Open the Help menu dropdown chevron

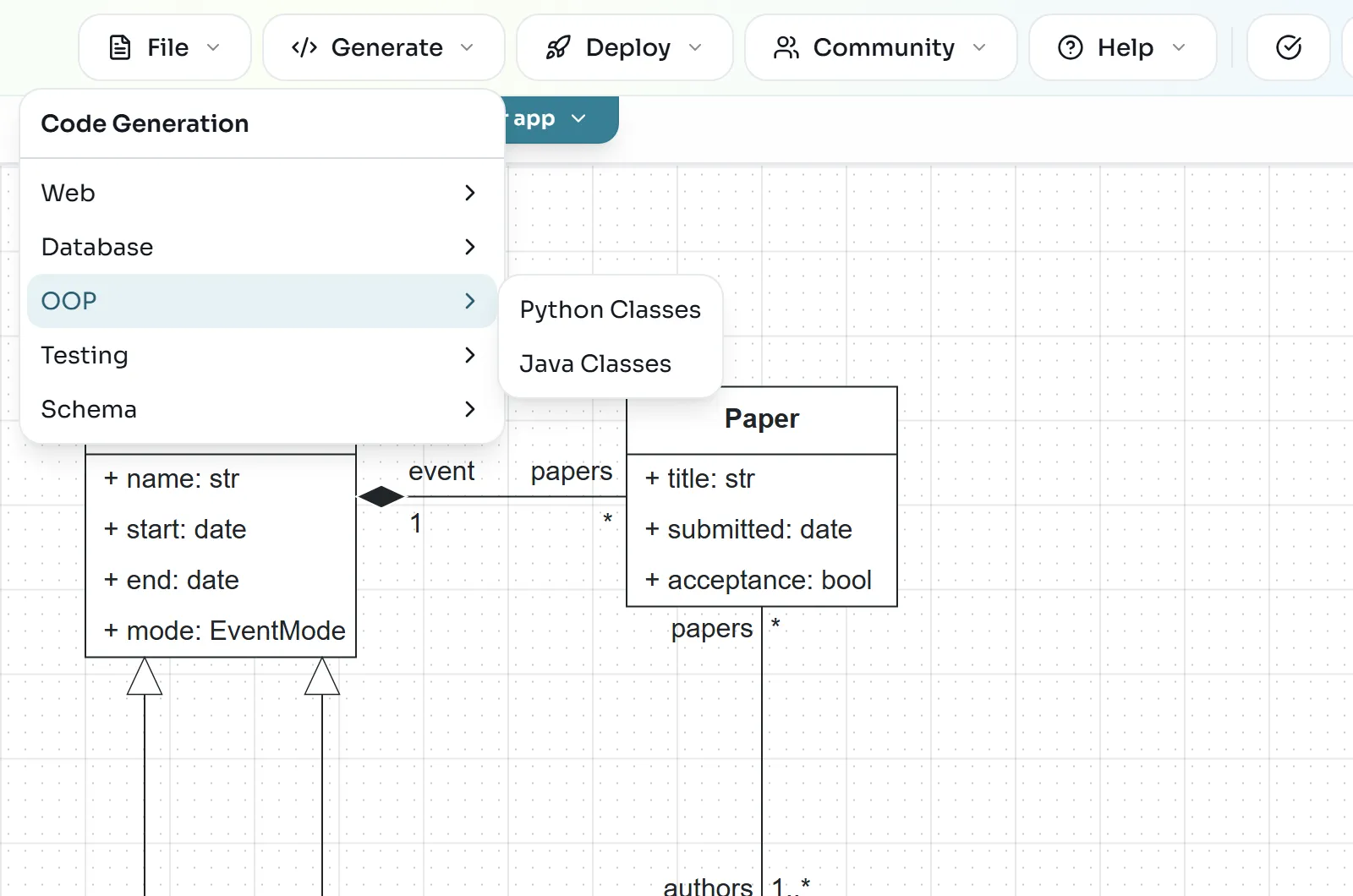(1179, 47)
